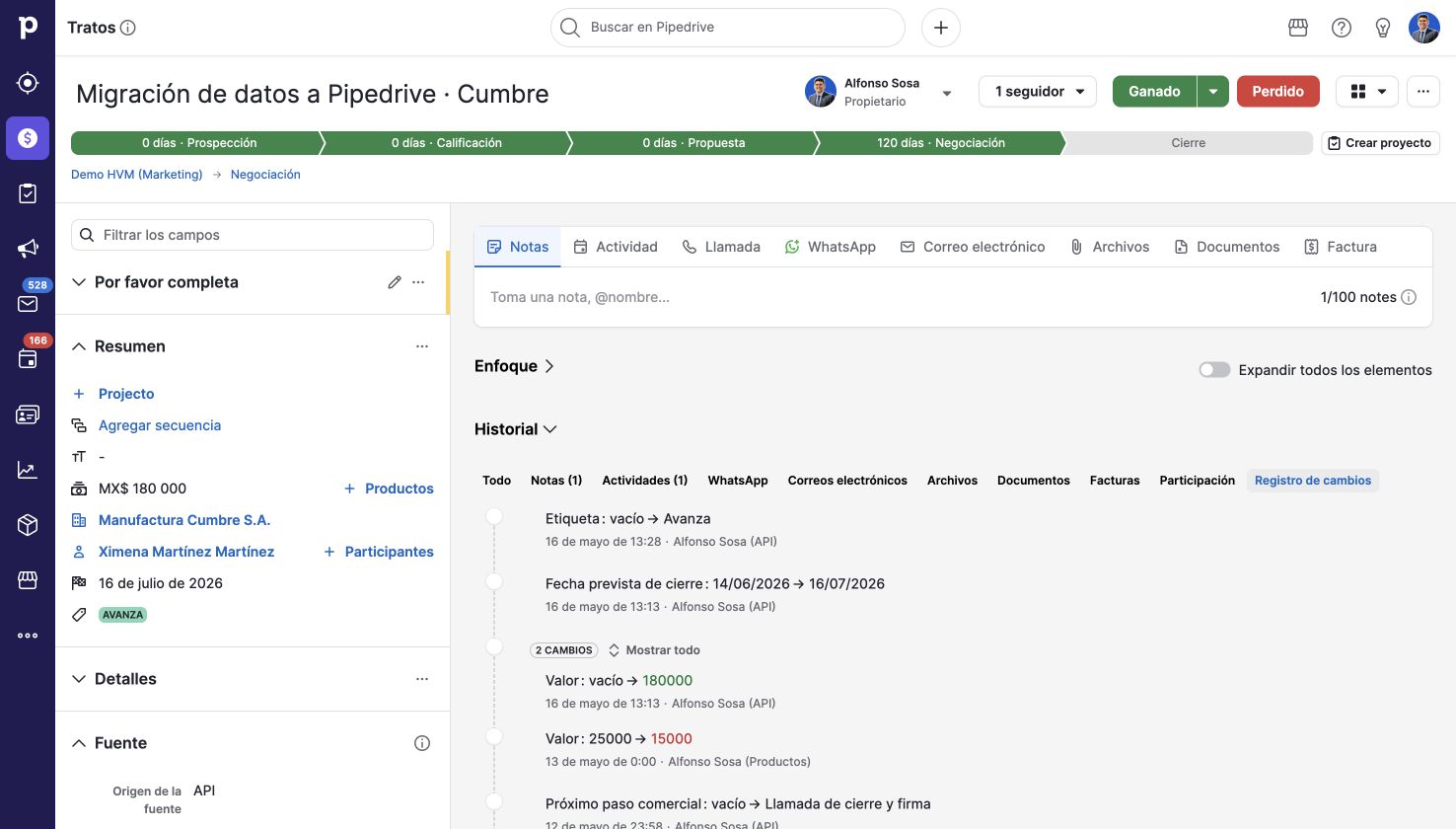Click the Crear proyecto button

[1380, 143]
